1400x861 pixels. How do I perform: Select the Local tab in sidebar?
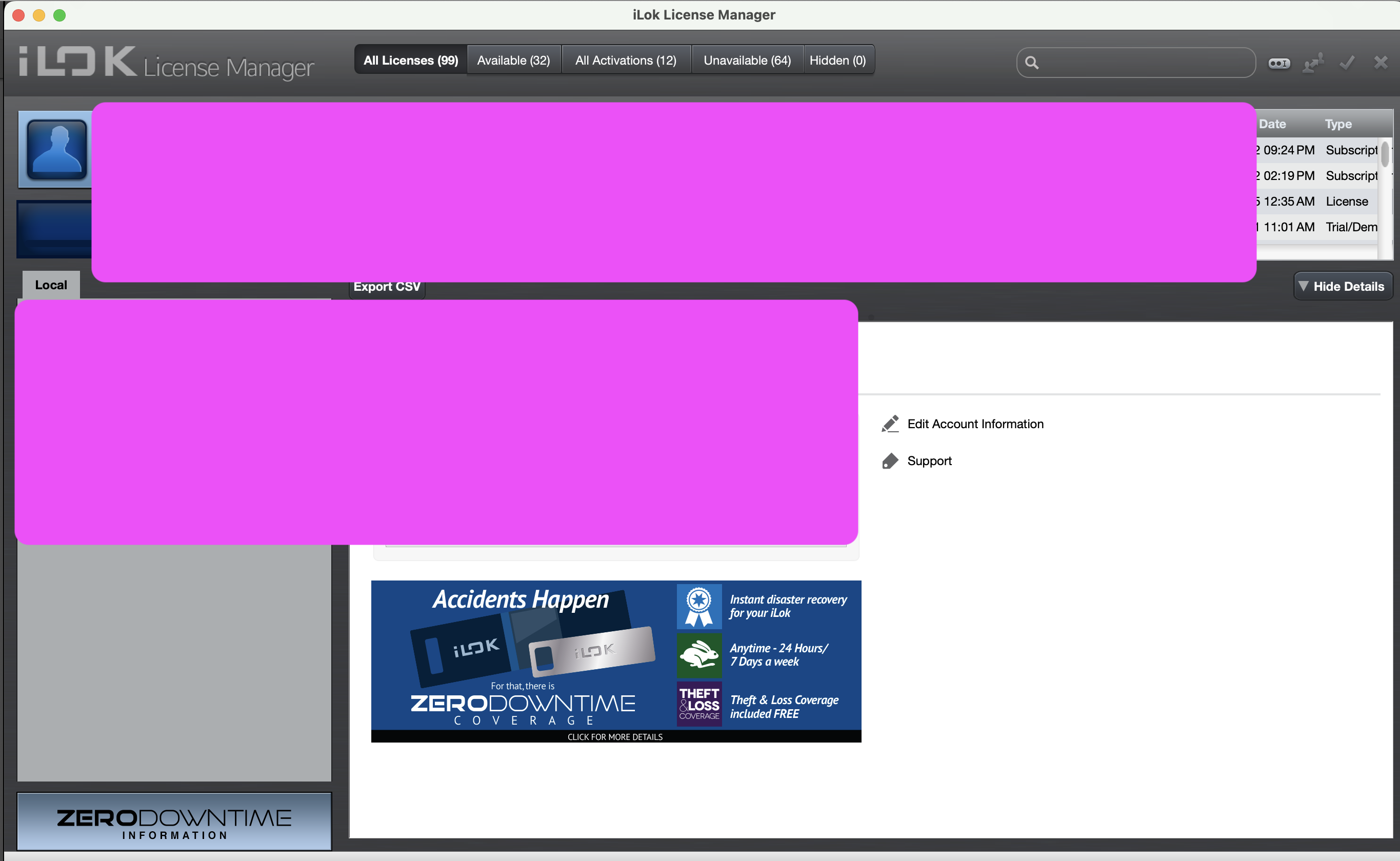[x=51, y=285]
